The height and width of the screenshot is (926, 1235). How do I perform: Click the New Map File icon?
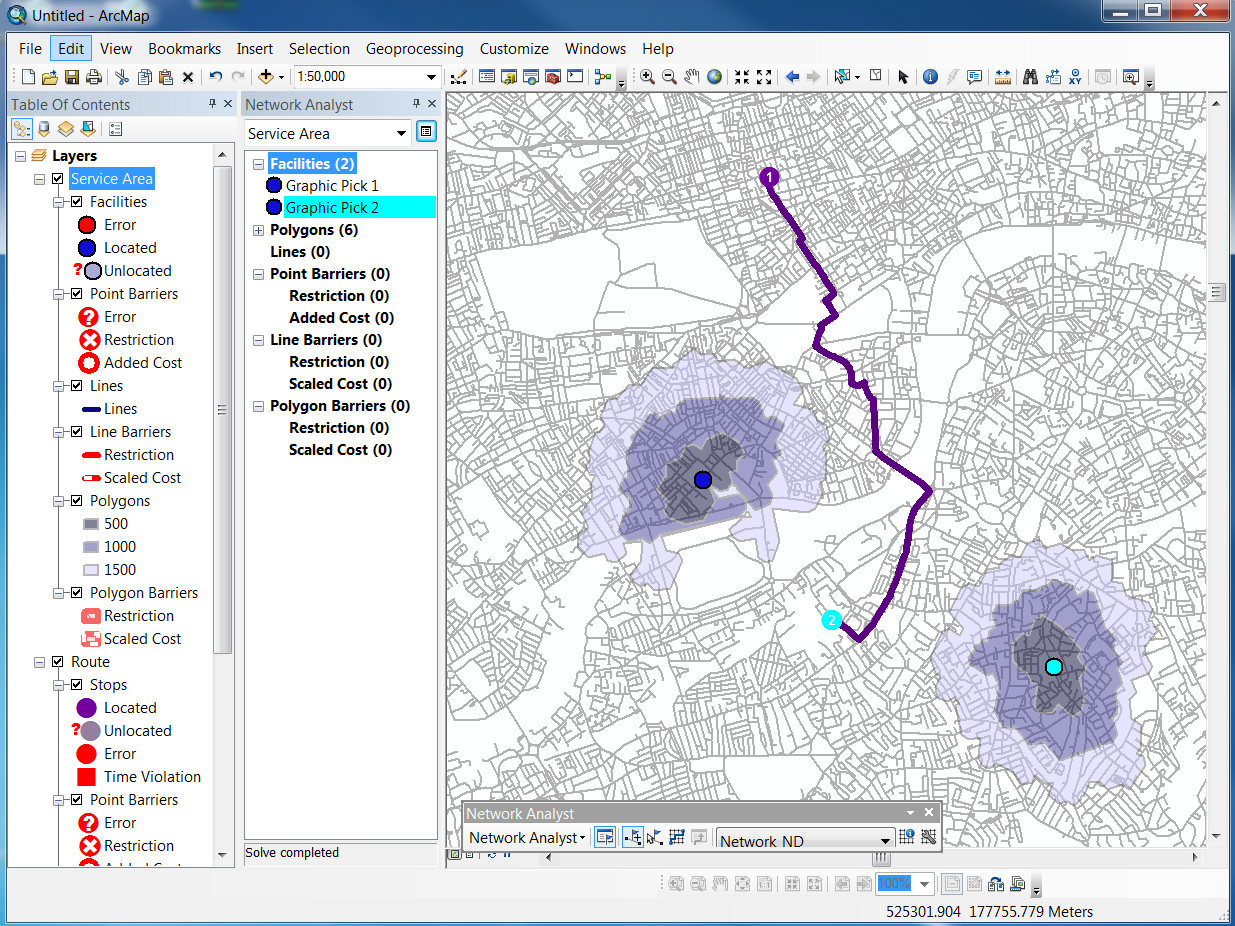[x=28, y=77]
